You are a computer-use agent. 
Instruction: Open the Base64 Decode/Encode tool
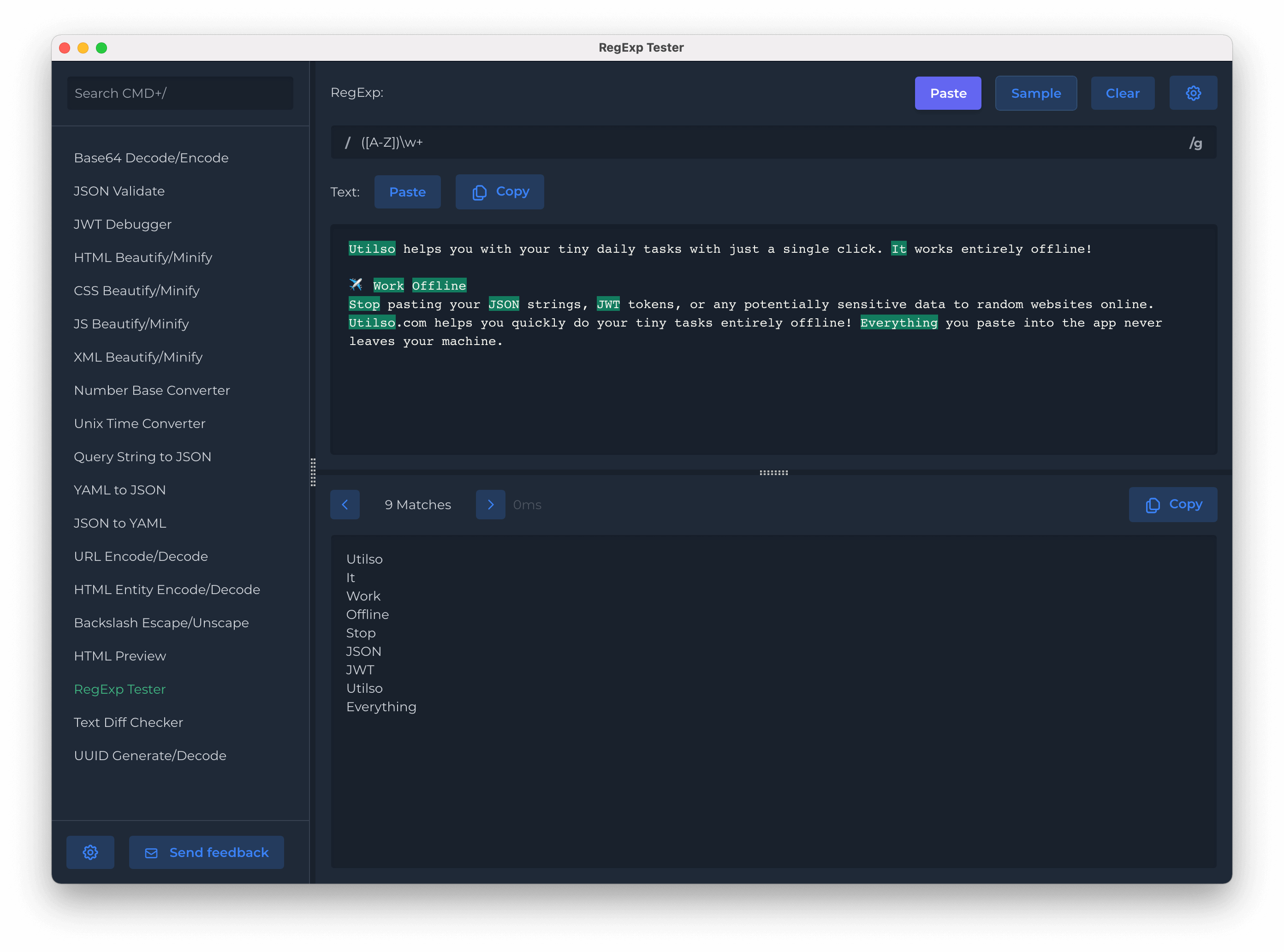pyautogui.click(x=151, y=158)
